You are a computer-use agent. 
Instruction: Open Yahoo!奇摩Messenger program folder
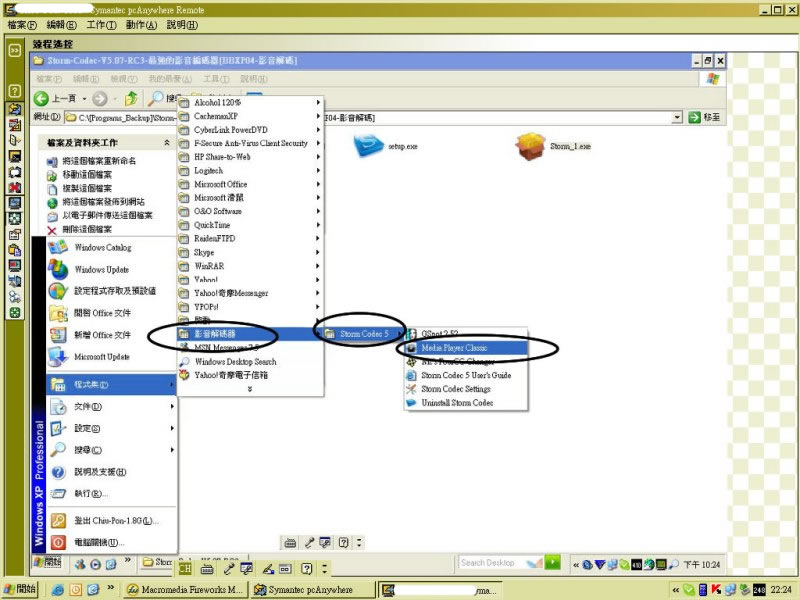251,293
